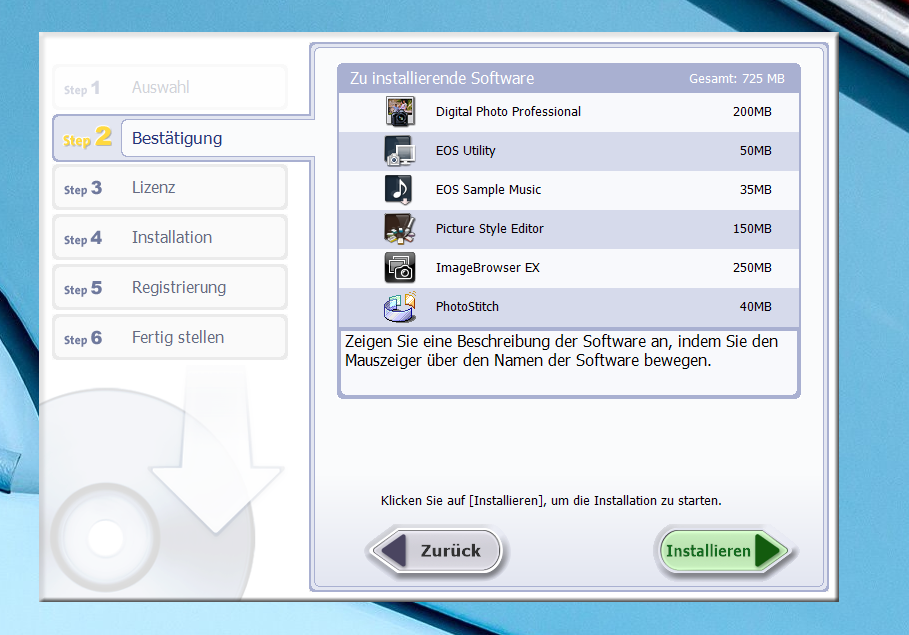Select Step 5 Registrierung
The width and height of the screenshot is (909, 635).
tap(170, 288)
